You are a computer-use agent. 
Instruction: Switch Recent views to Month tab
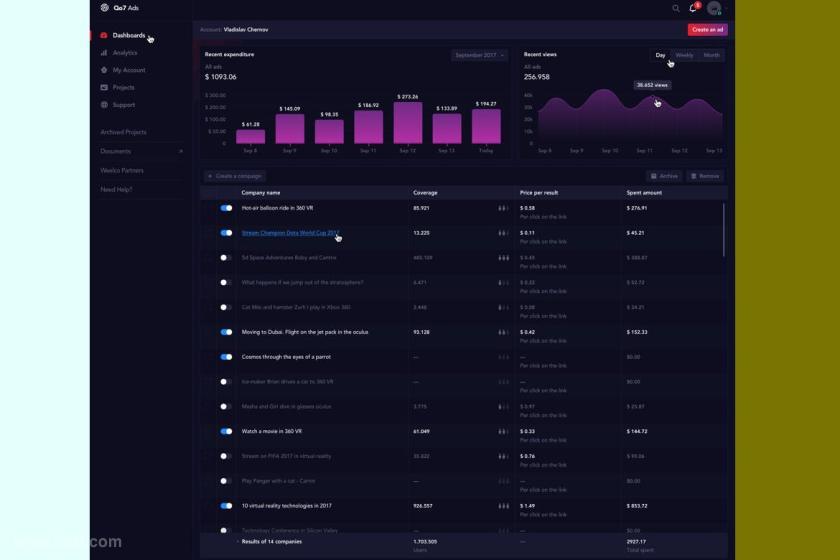pos(711,55)
